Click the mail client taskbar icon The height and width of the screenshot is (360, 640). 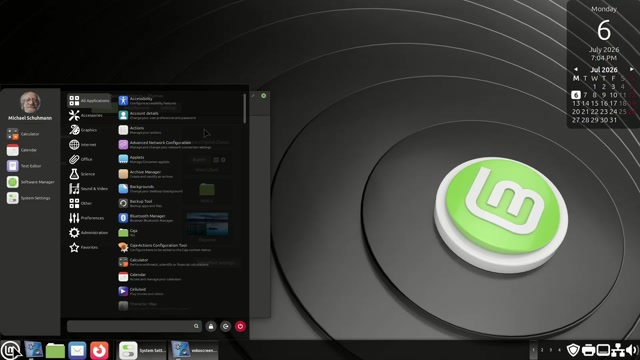click(77, 350)
